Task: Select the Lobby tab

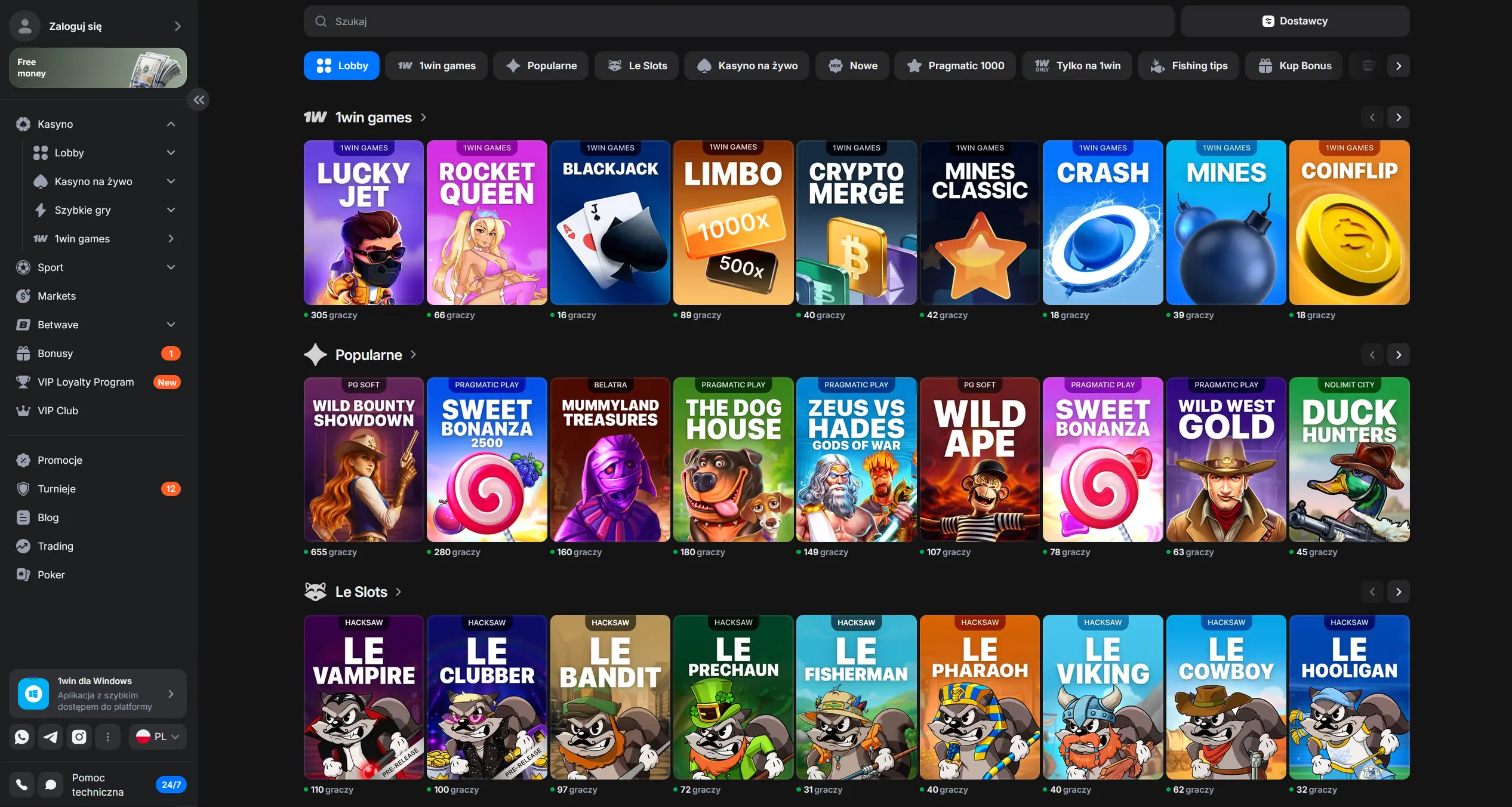Action: click(x=341, y=66)
